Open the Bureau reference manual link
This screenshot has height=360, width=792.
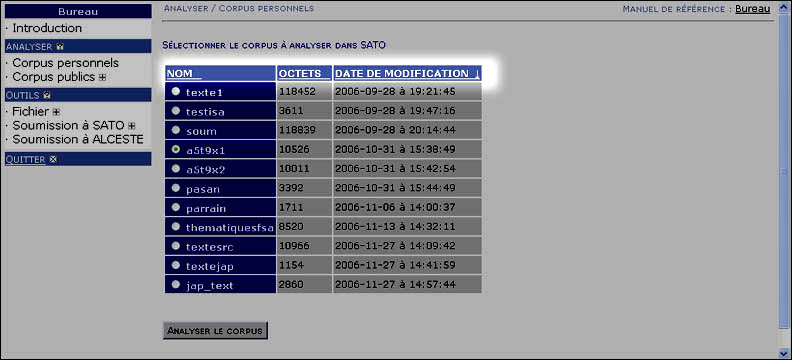pyautogui.click(x=753, y=9)
